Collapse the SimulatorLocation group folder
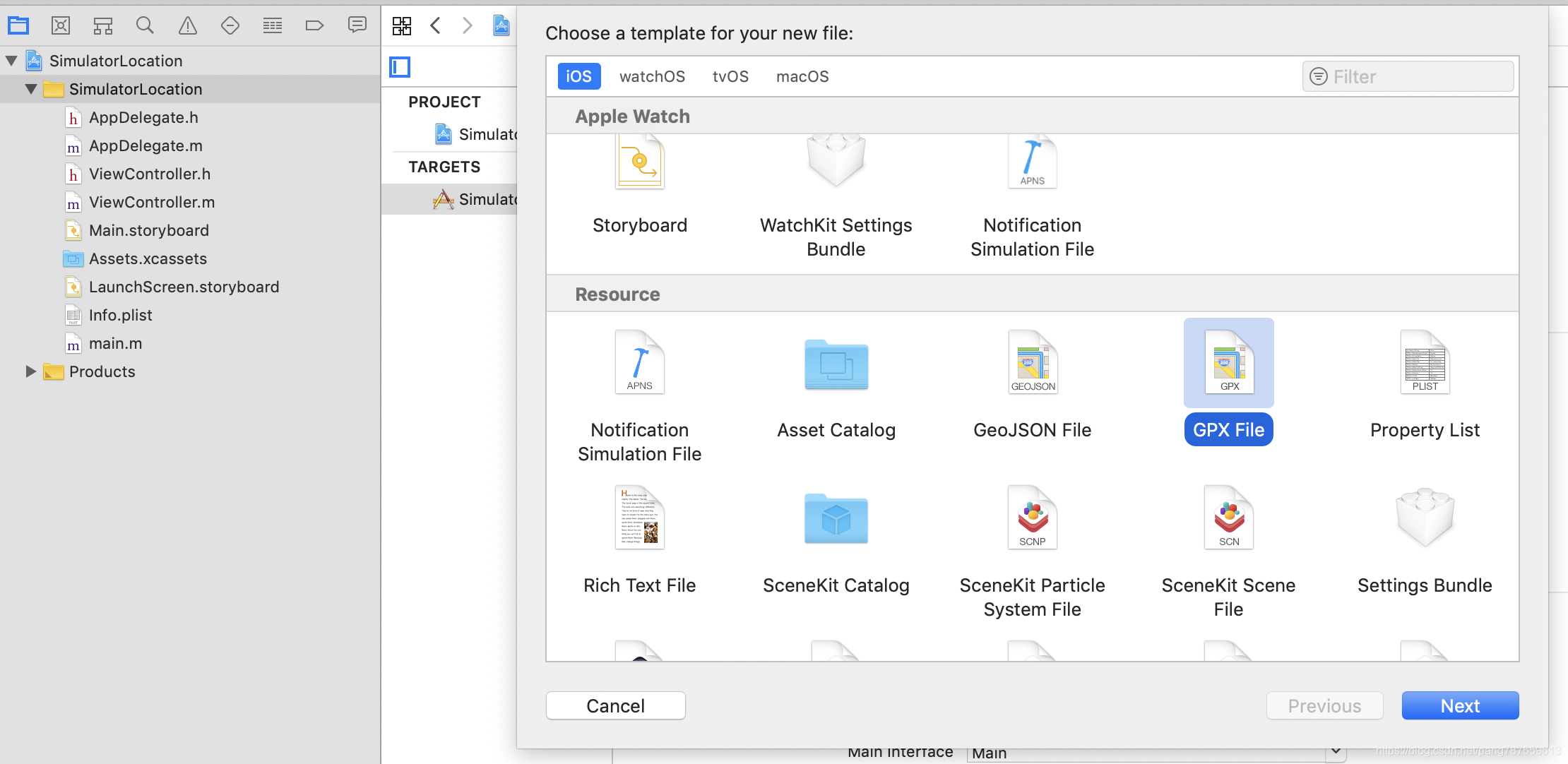This screenshot has width=1568, height=764. click(31, 89)
